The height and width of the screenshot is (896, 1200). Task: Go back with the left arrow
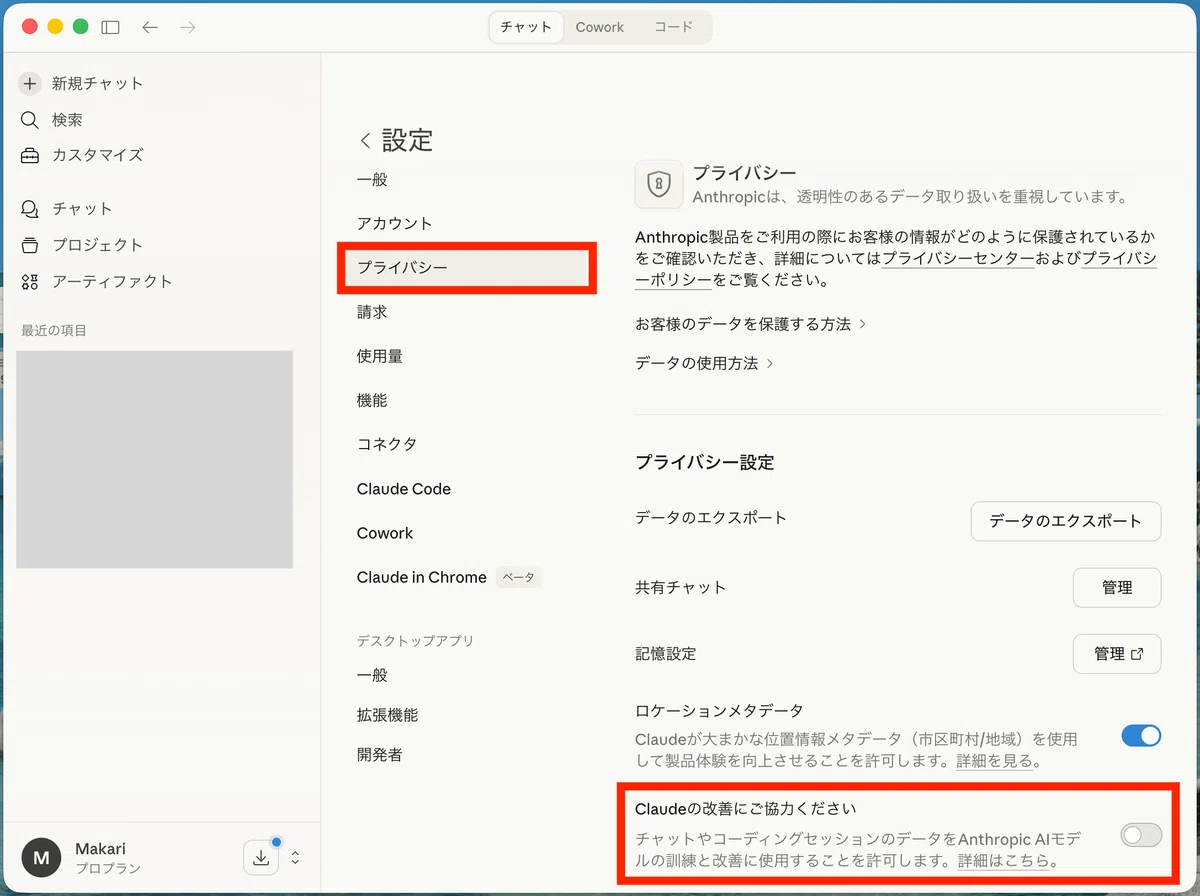[150, 27]
